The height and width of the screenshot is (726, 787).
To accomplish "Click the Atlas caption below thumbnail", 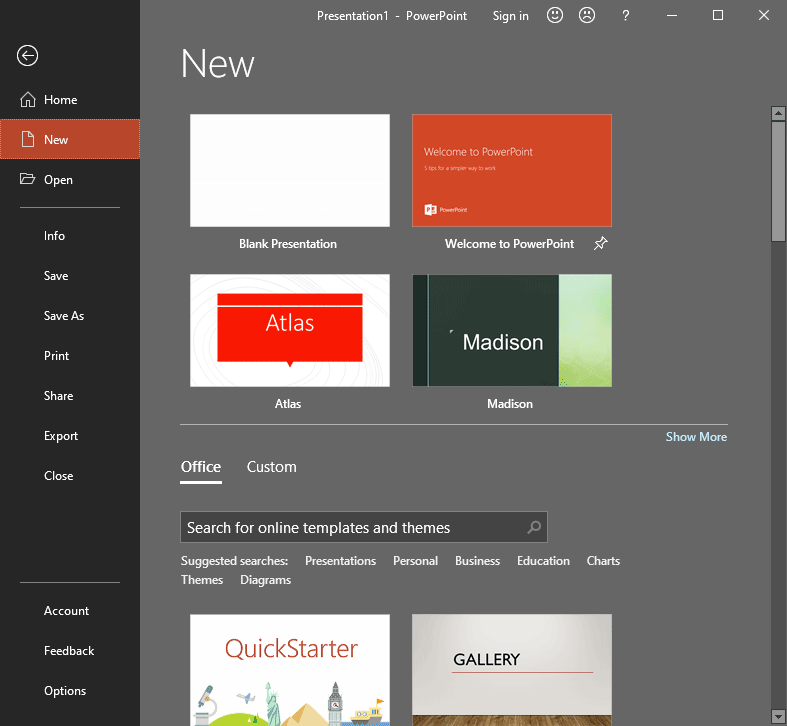I will coord(288,404).
